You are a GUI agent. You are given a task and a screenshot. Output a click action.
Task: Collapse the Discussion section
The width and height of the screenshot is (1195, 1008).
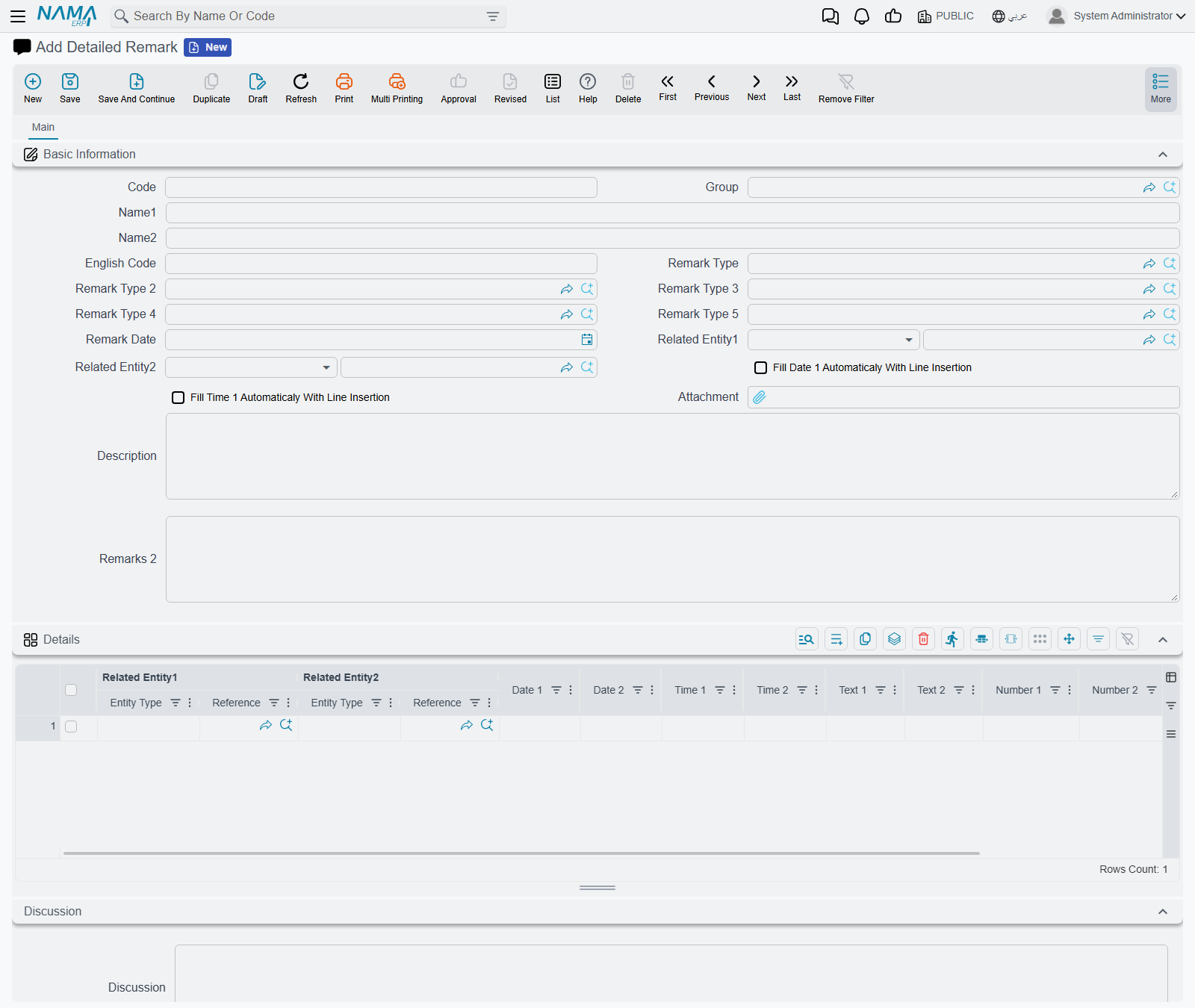coord(1163,912)
